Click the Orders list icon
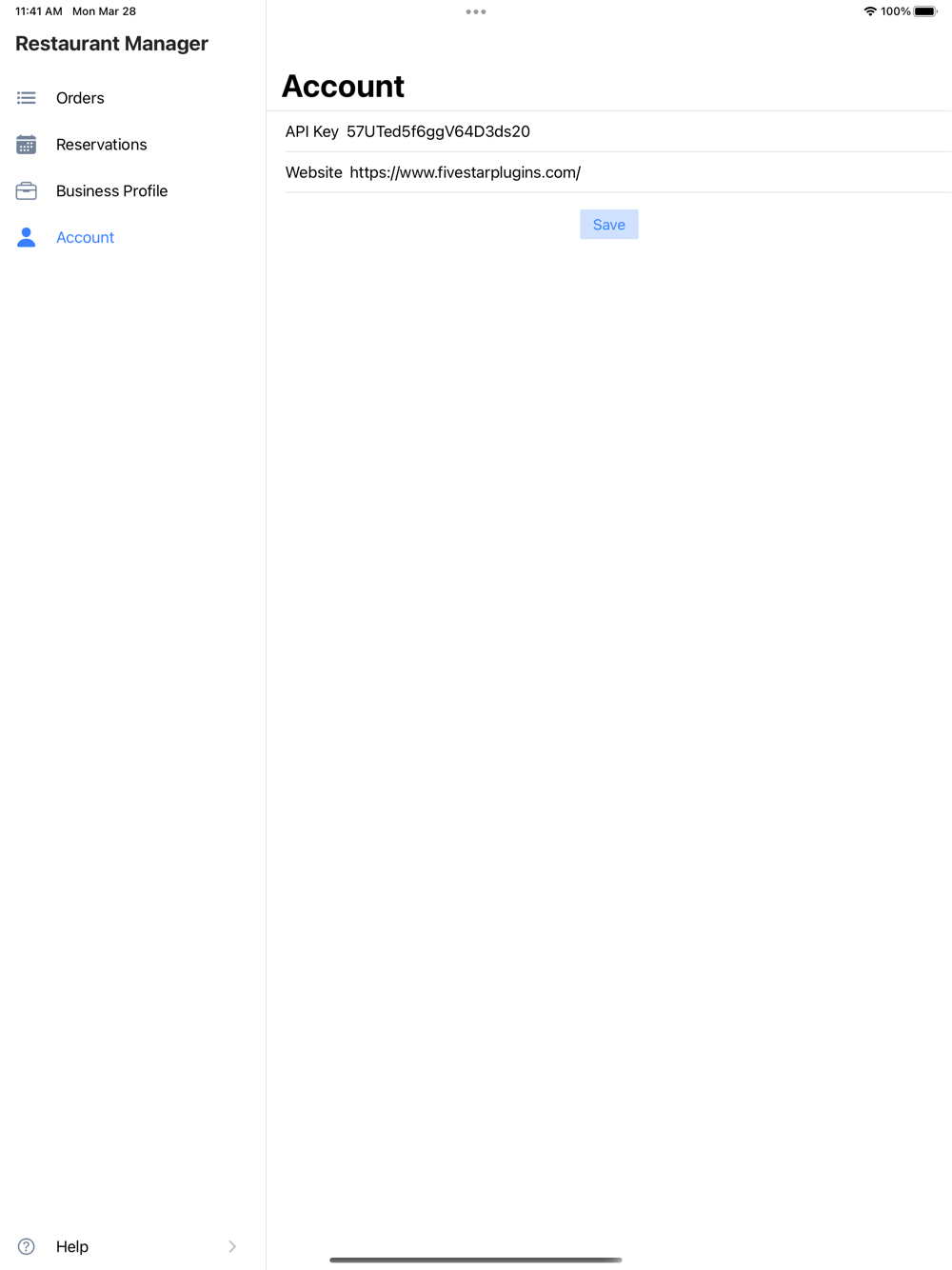Screen dimensions: 952x1270 point(27,98)
